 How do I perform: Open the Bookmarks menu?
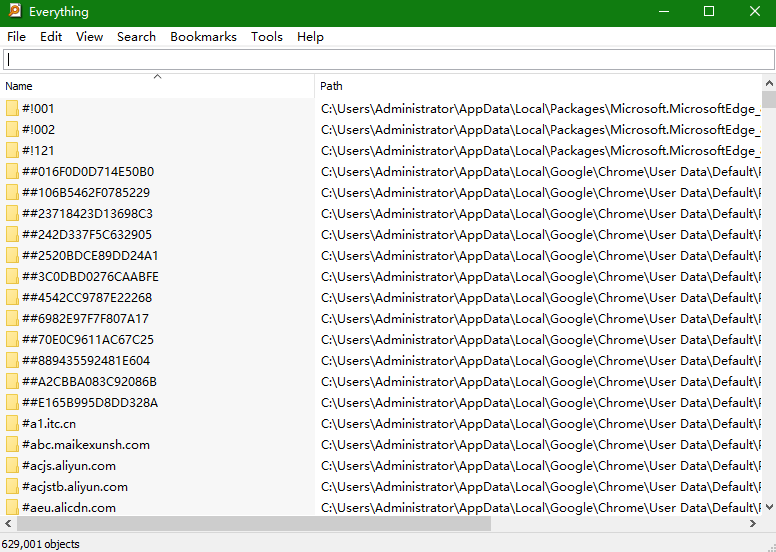click(x=203, y=37)
